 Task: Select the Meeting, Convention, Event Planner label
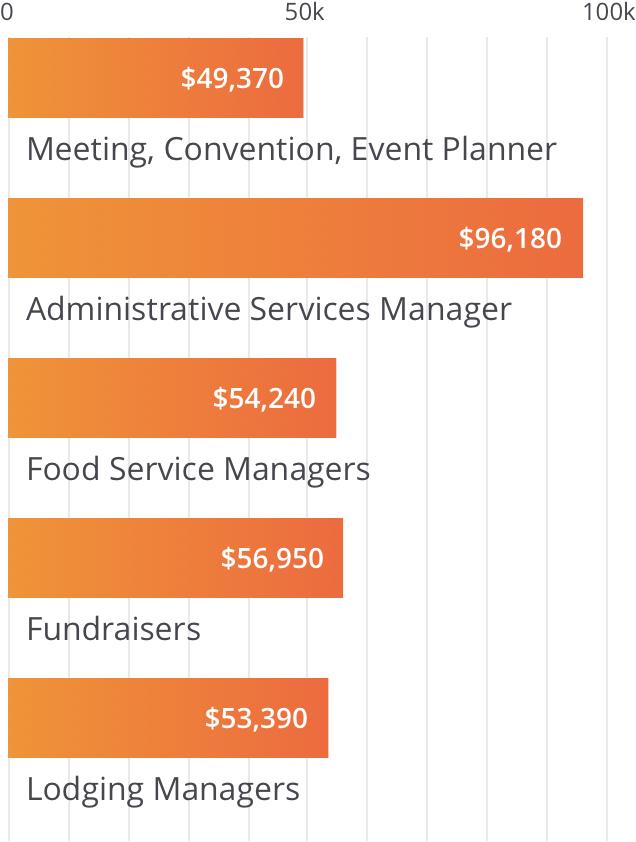[x=291, y=149]
